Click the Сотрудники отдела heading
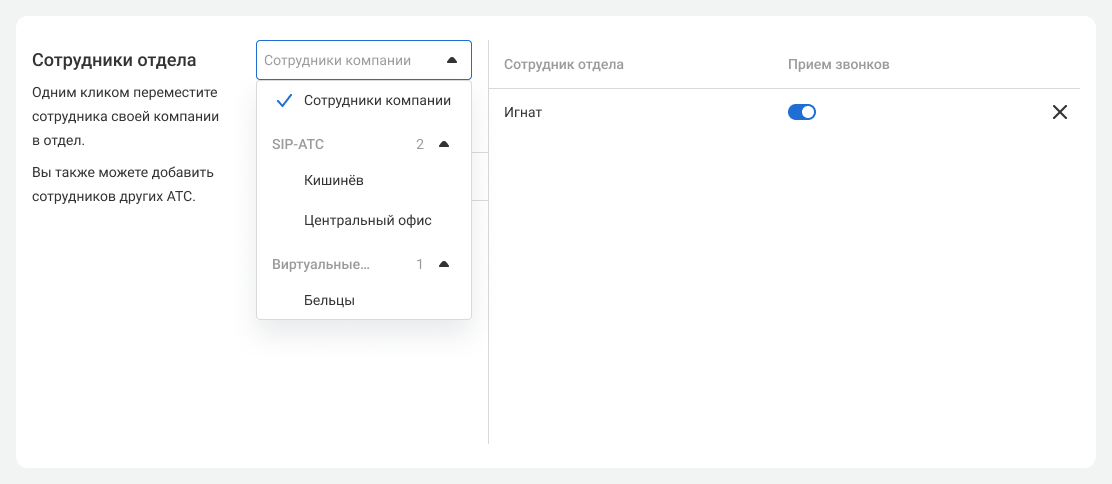 [x=114, y=60]
